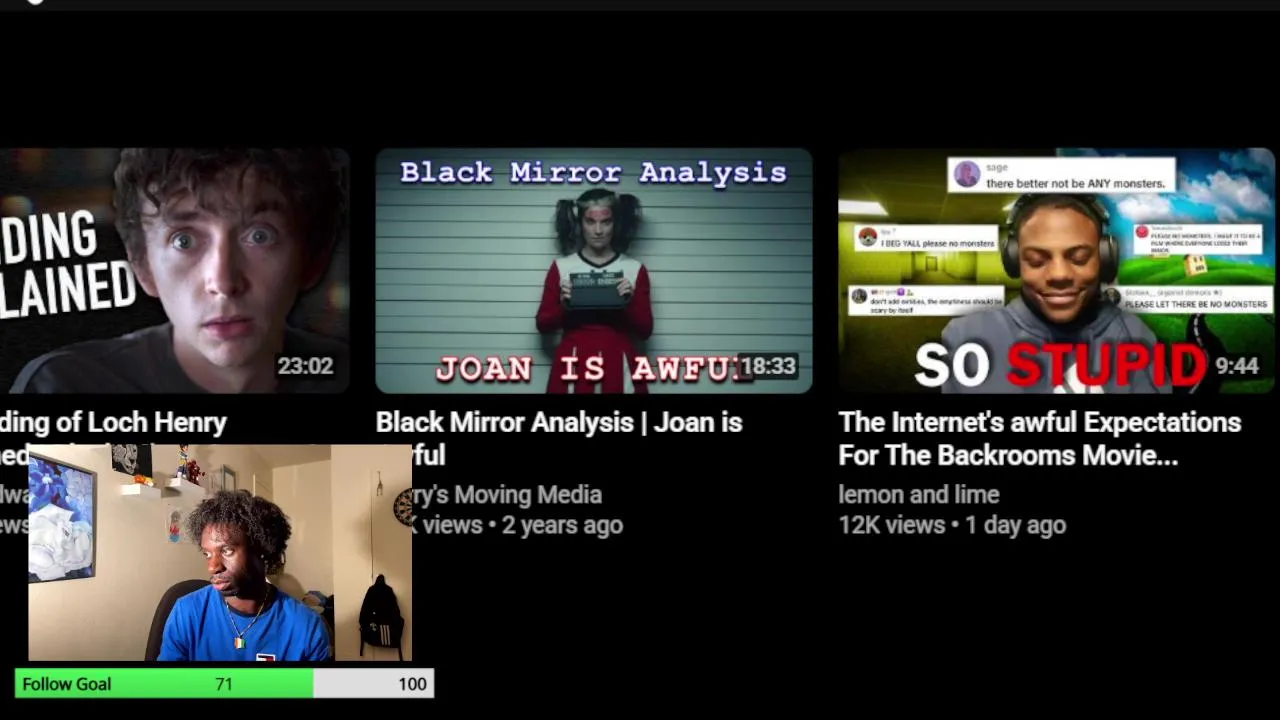Click the Follow Goal target number 100
This screenshot has height=720, width=1280.
click(x=412, y=684)
